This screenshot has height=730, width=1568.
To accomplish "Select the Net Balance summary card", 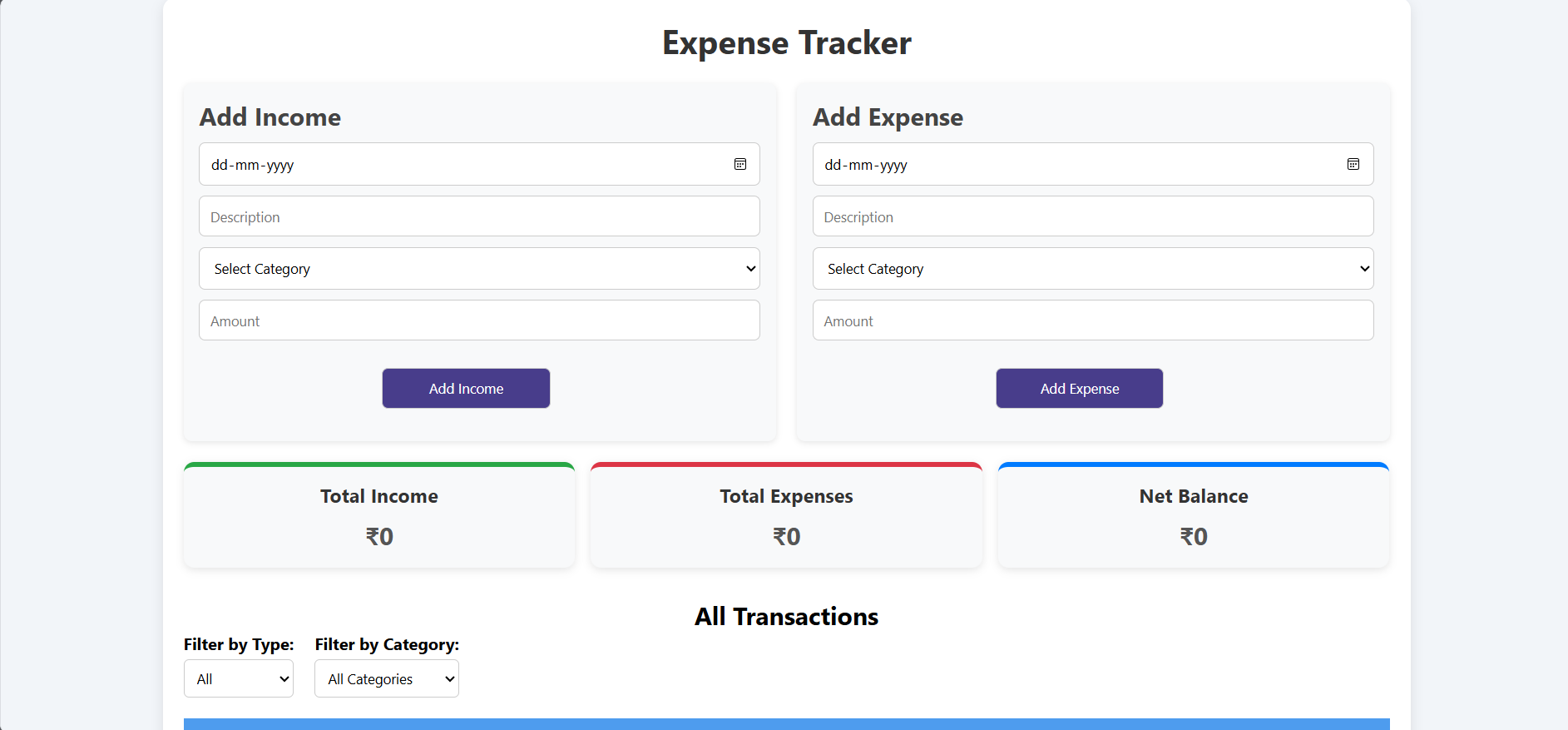I will click(x=1194, y=515).
